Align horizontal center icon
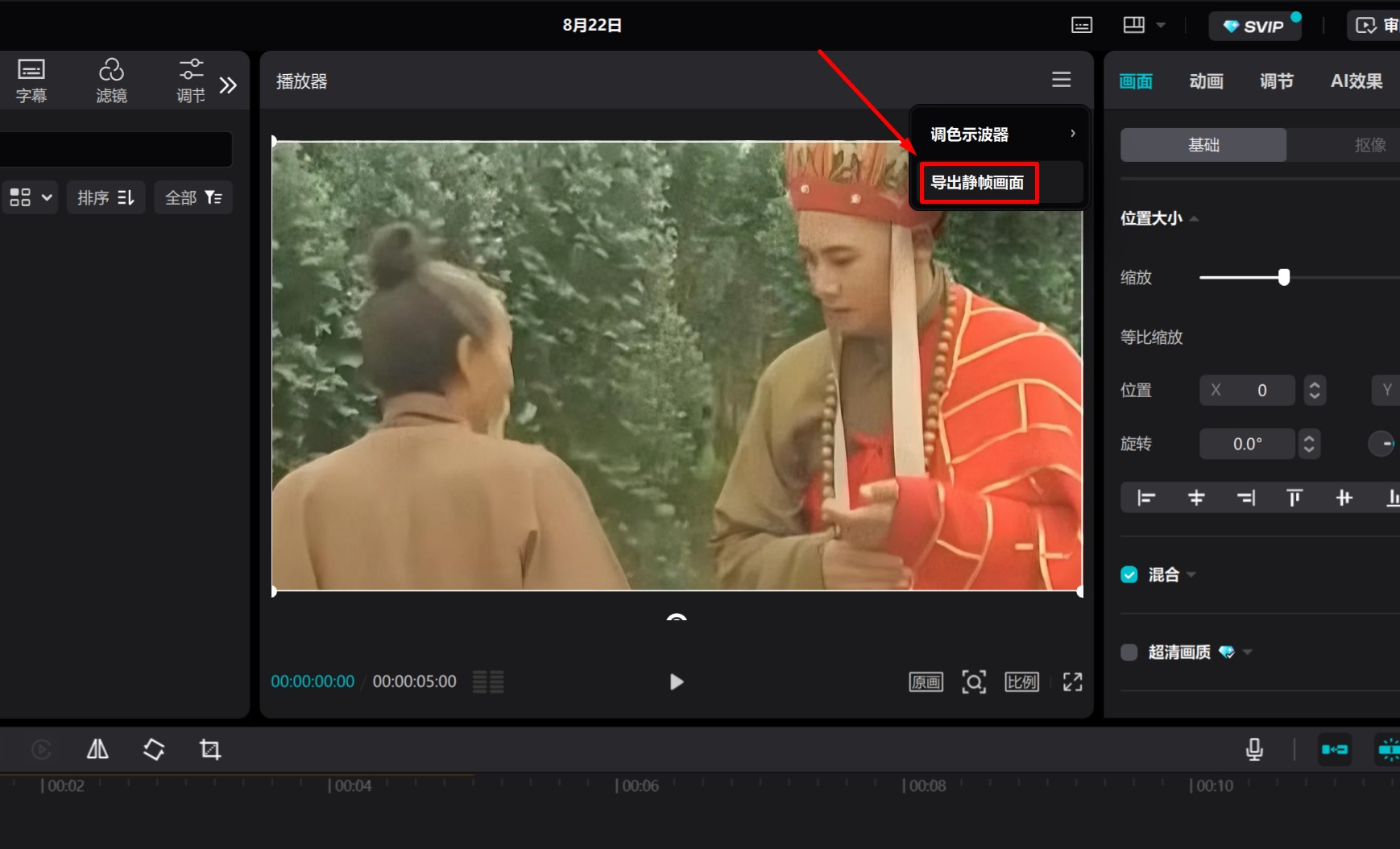Viewport: 1400px width, 849px height. 1196,498
